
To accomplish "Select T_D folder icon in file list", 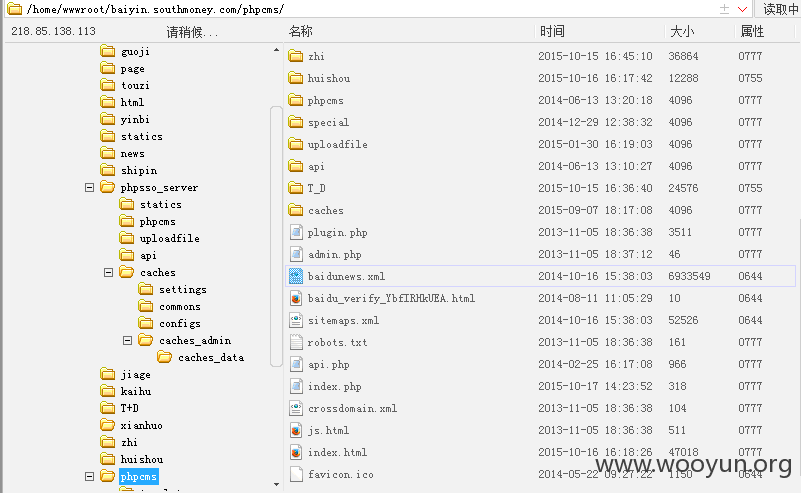I will point(295,188).
